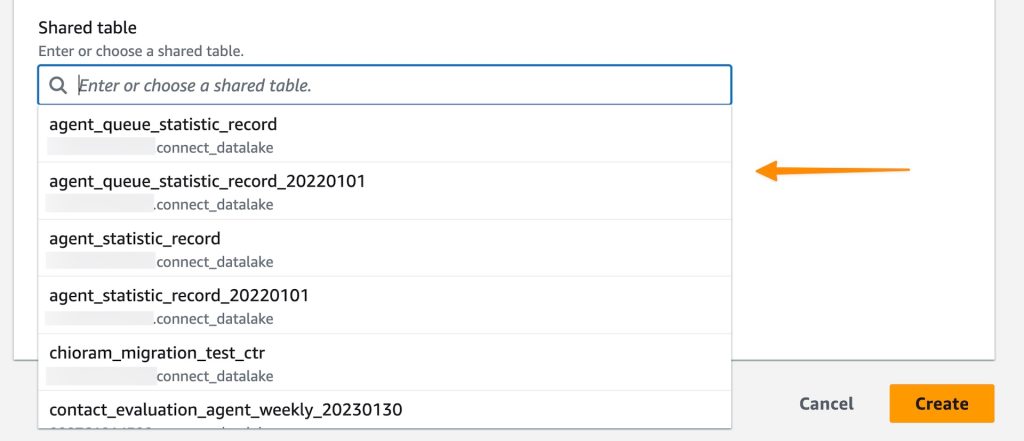This screenshot has height=441, width=1024.
Task: Click connect_datalake under agent_statistic_record
Action: click(215, 262)
